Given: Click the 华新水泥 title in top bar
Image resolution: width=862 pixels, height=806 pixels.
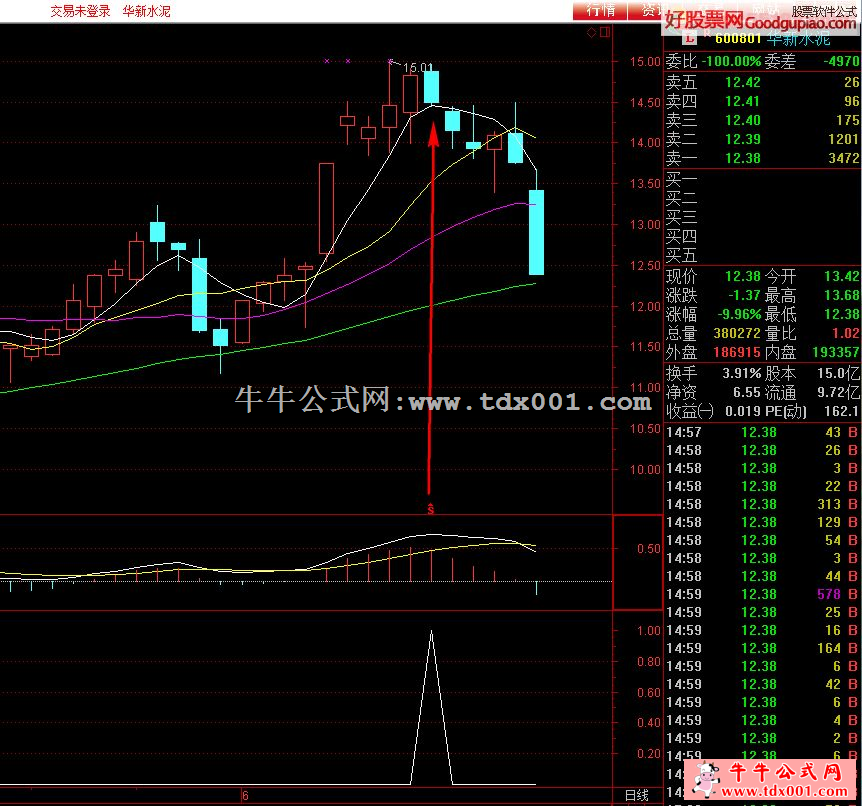Looking at the screenshot, I should (x=146, y=11).
